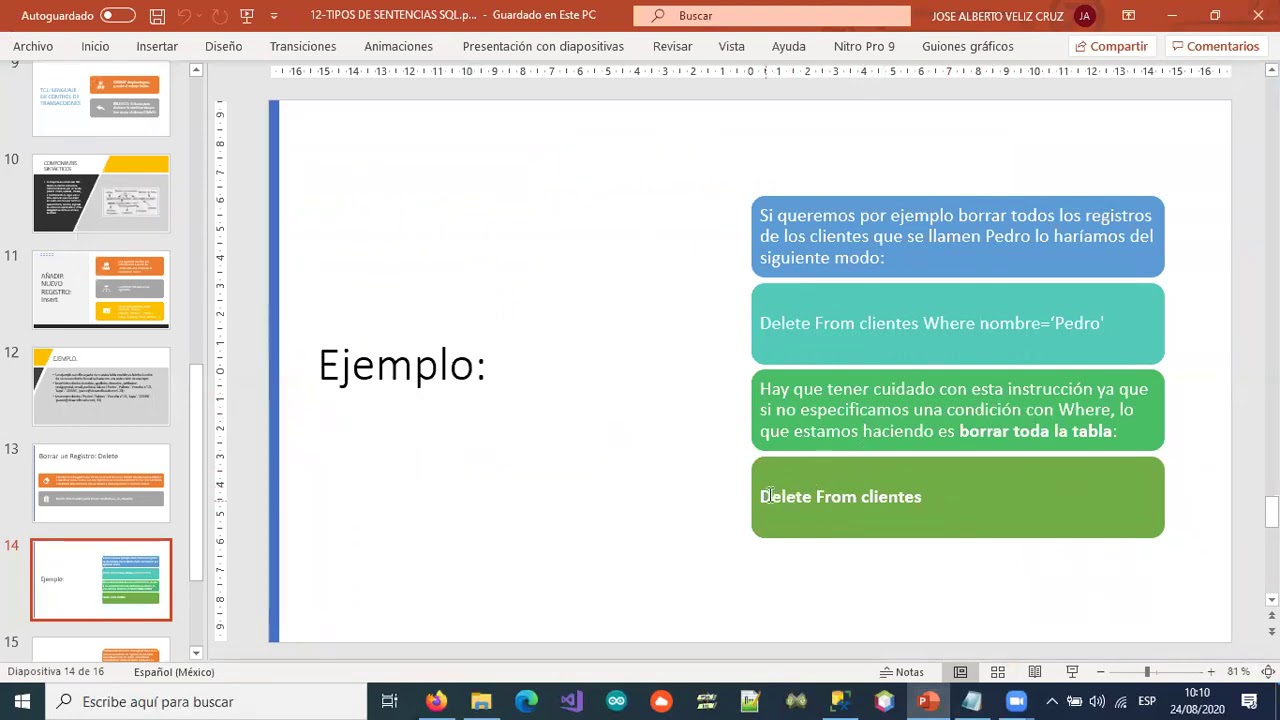Click the zoom slider handle
The width and height of the screenshot is (1280, 720).
1147,672
